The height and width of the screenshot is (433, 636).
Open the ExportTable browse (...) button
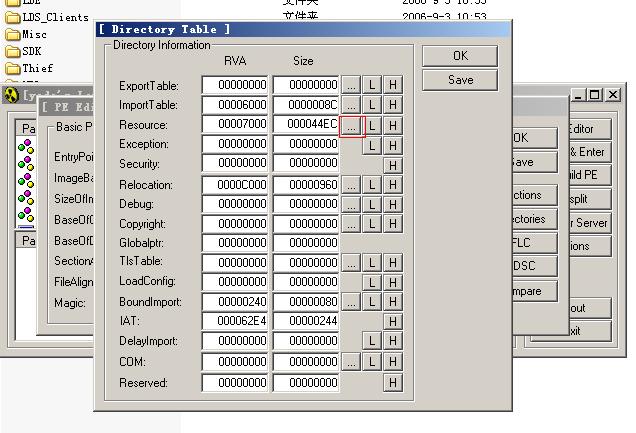pos(351,85)
